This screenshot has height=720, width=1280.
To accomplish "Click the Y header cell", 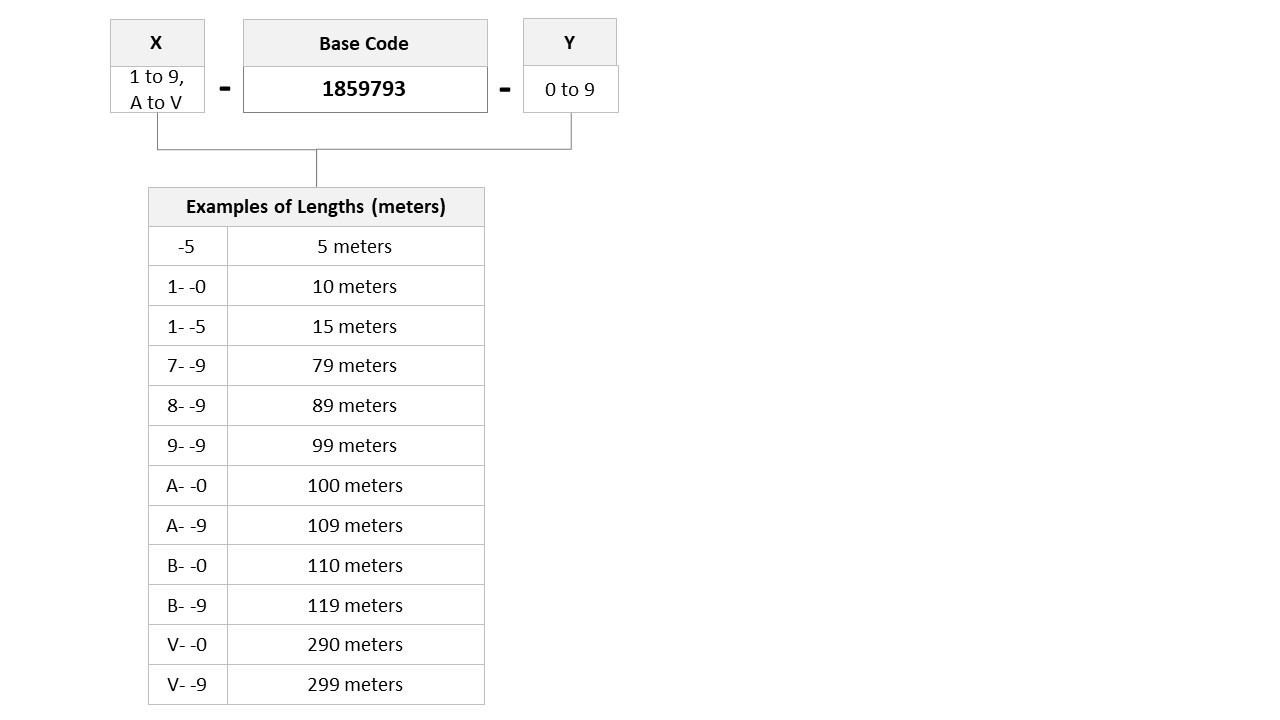I will [x=570, y=42].
